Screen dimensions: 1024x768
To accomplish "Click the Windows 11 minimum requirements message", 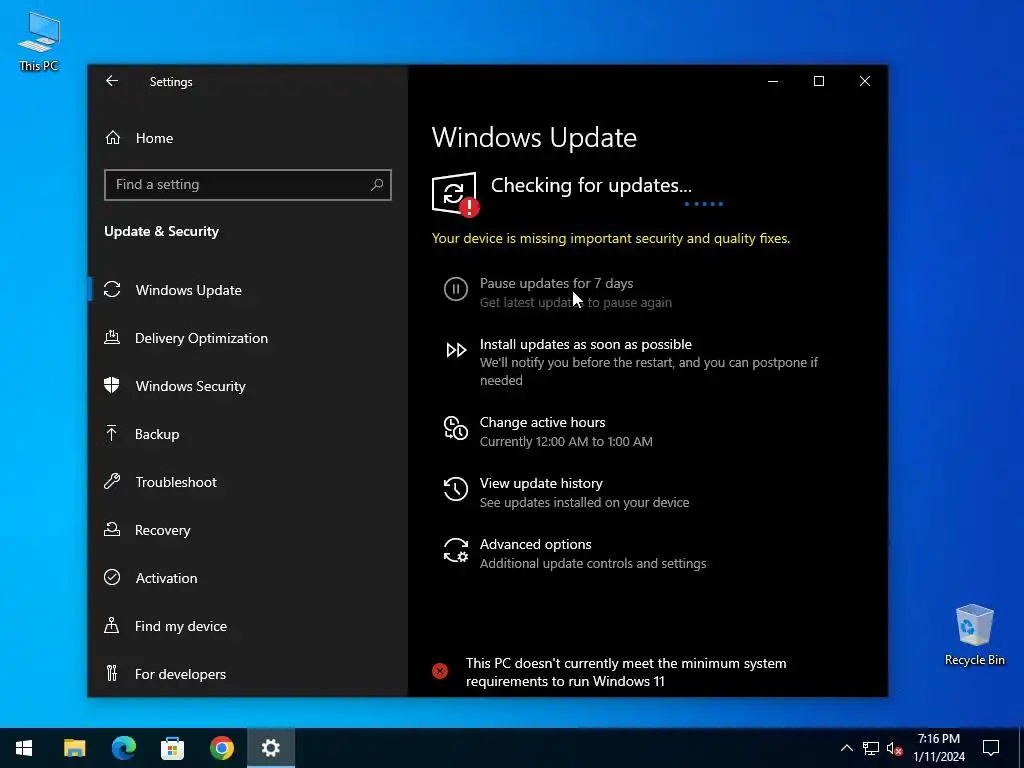I will pyautogui.click(x=626, y=672).
